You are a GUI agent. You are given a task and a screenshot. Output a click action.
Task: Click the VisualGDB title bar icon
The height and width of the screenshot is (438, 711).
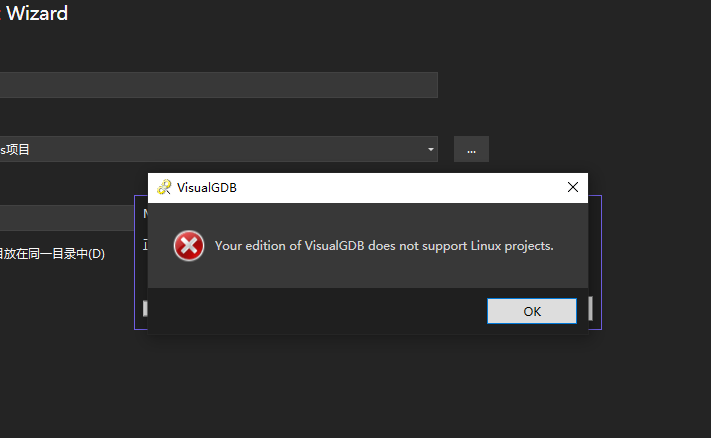pos(164,187)
